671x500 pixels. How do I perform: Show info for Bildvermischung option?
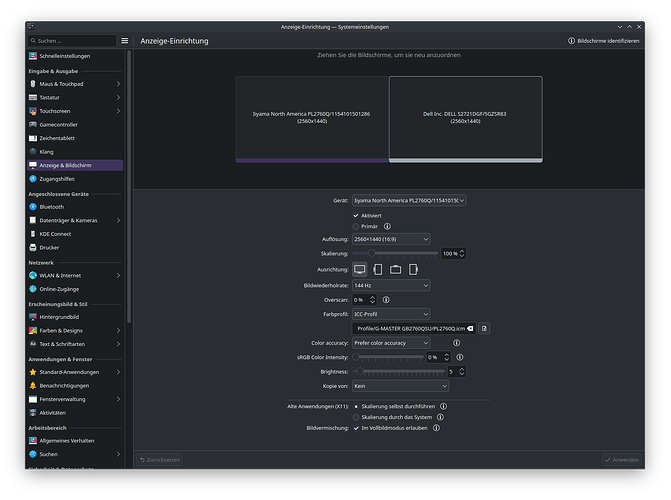[436, 428]
